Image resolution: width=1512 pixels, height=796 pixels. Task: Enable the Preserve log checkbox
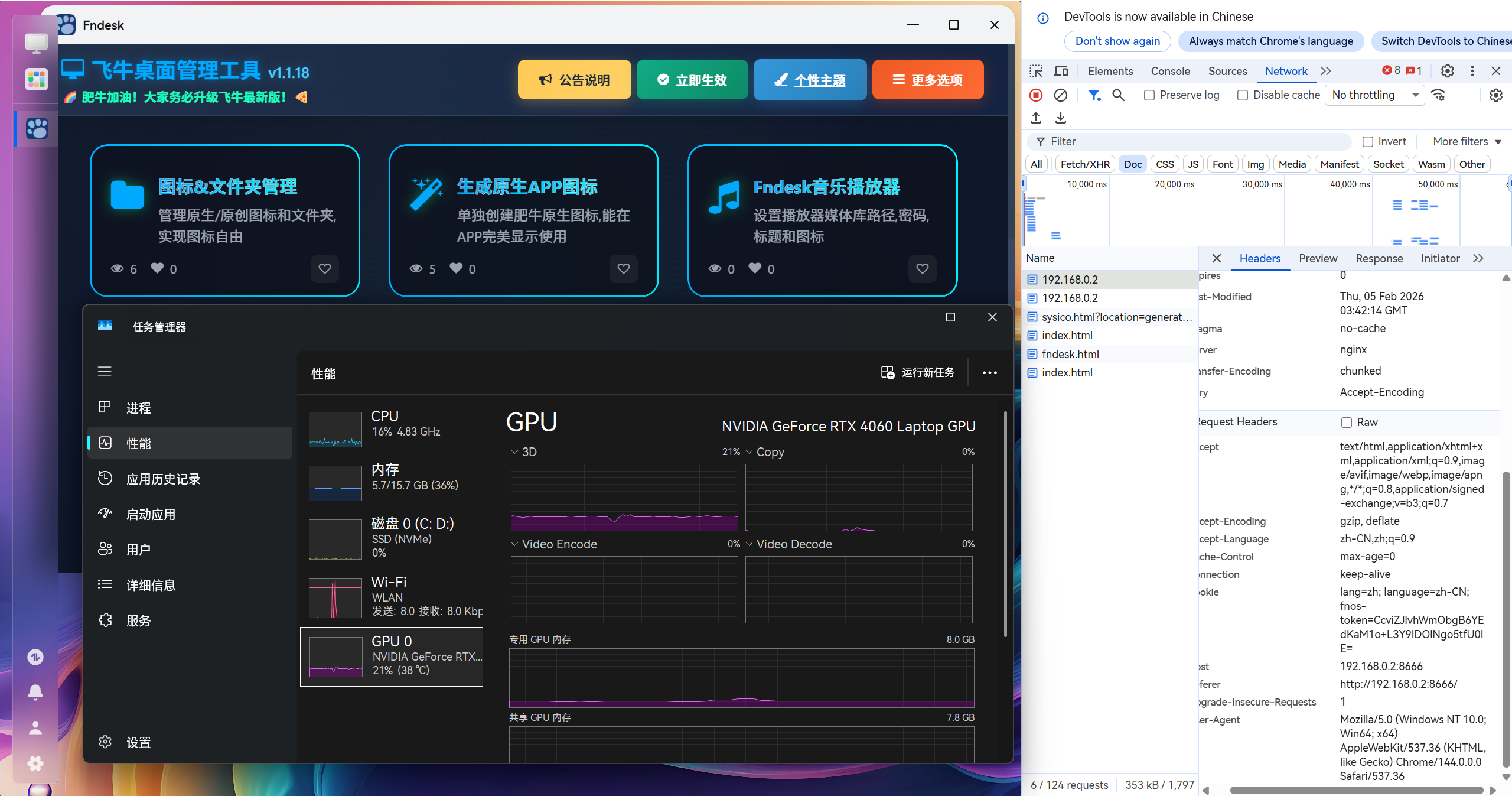point(1149,95)
